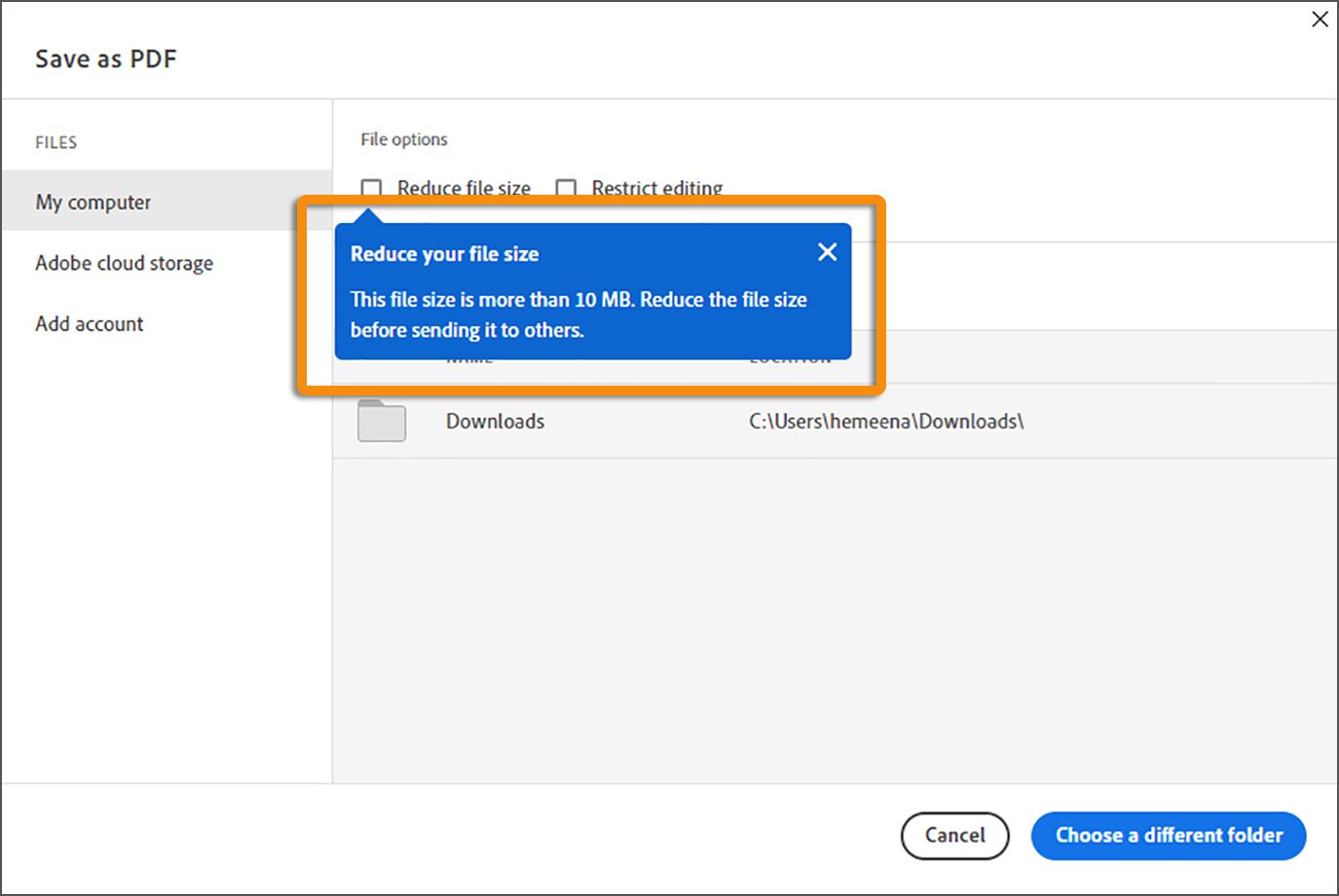Click the path C:\Users\hemeena\Downloads\
This screenshot has height=896, width=1339.
(885, 421)
